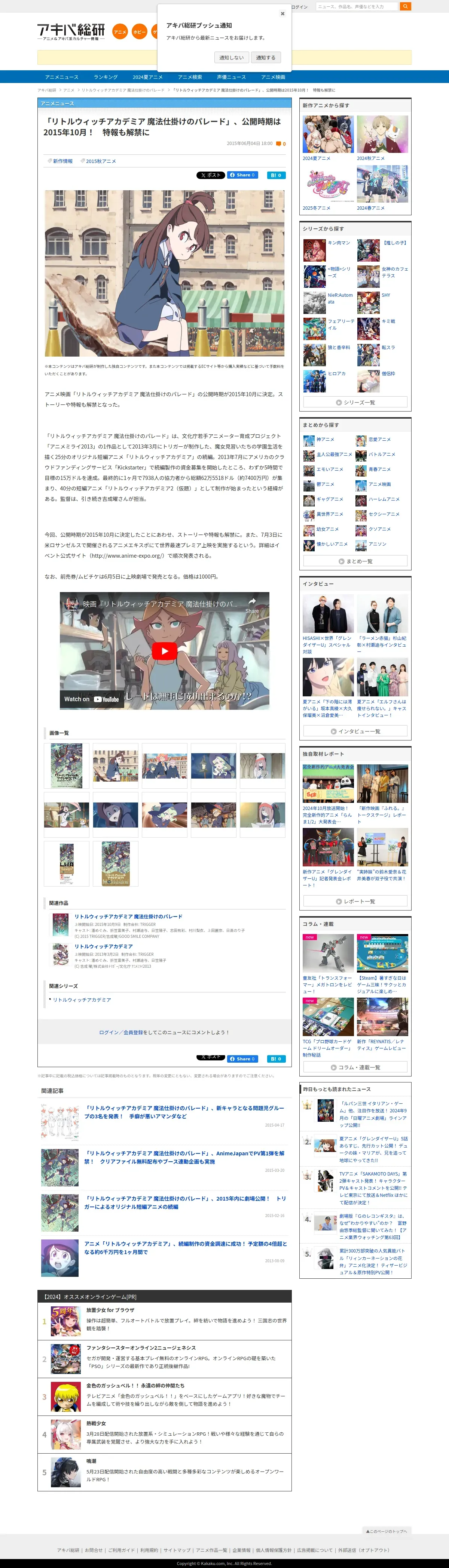The width and height of the screenshot is (449, 1568).
Task: Open the HISASHI グレンダイザーU interview thumbnail
Action: click(x=328, y=614)
